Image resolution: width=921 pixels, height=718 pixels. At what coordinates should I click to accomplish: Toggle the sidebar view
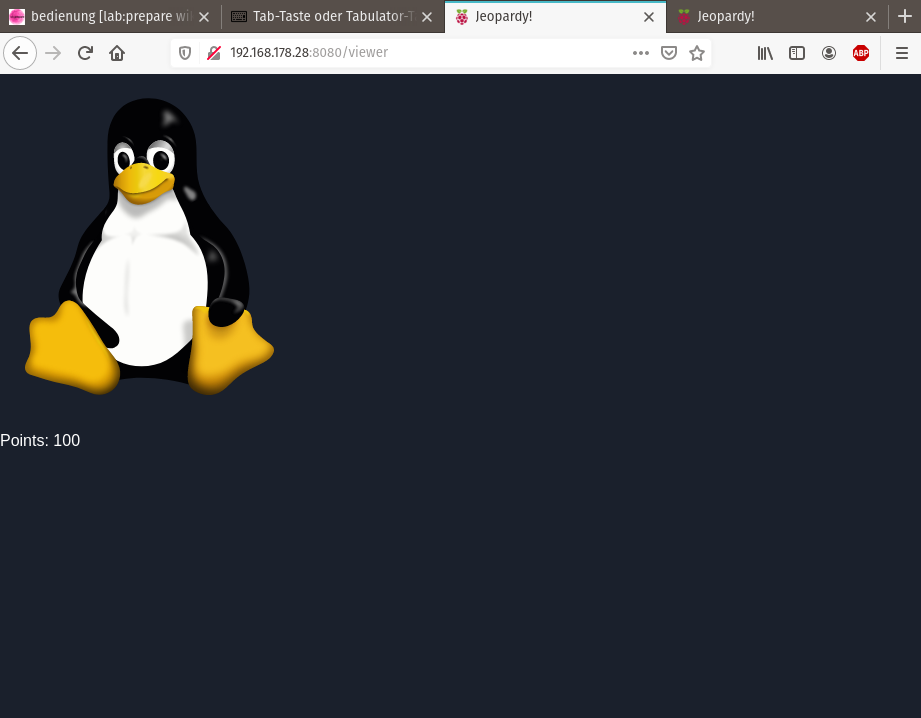tap(796, 53)
